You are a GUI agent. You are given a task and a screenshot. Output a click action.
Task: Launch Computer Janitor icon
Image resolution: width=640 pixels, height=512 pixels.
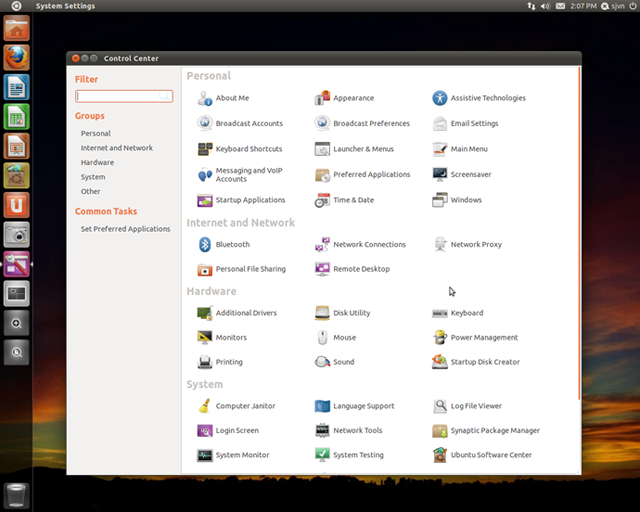204,406
